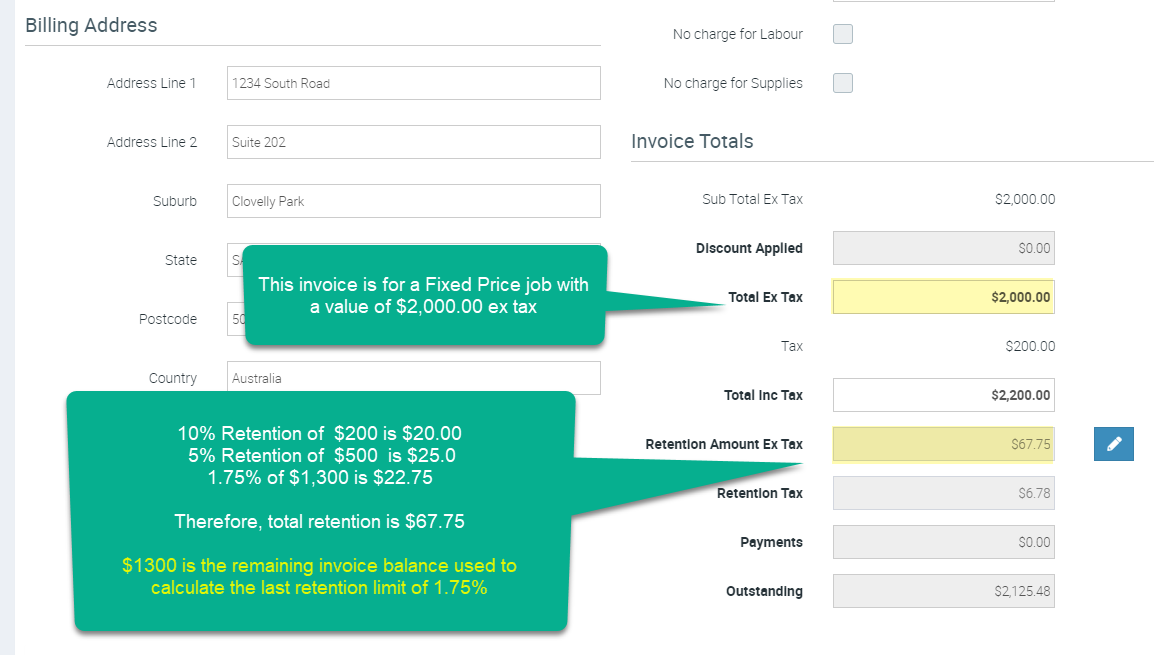Click the Total Inc Tax field

pos(943,395)
